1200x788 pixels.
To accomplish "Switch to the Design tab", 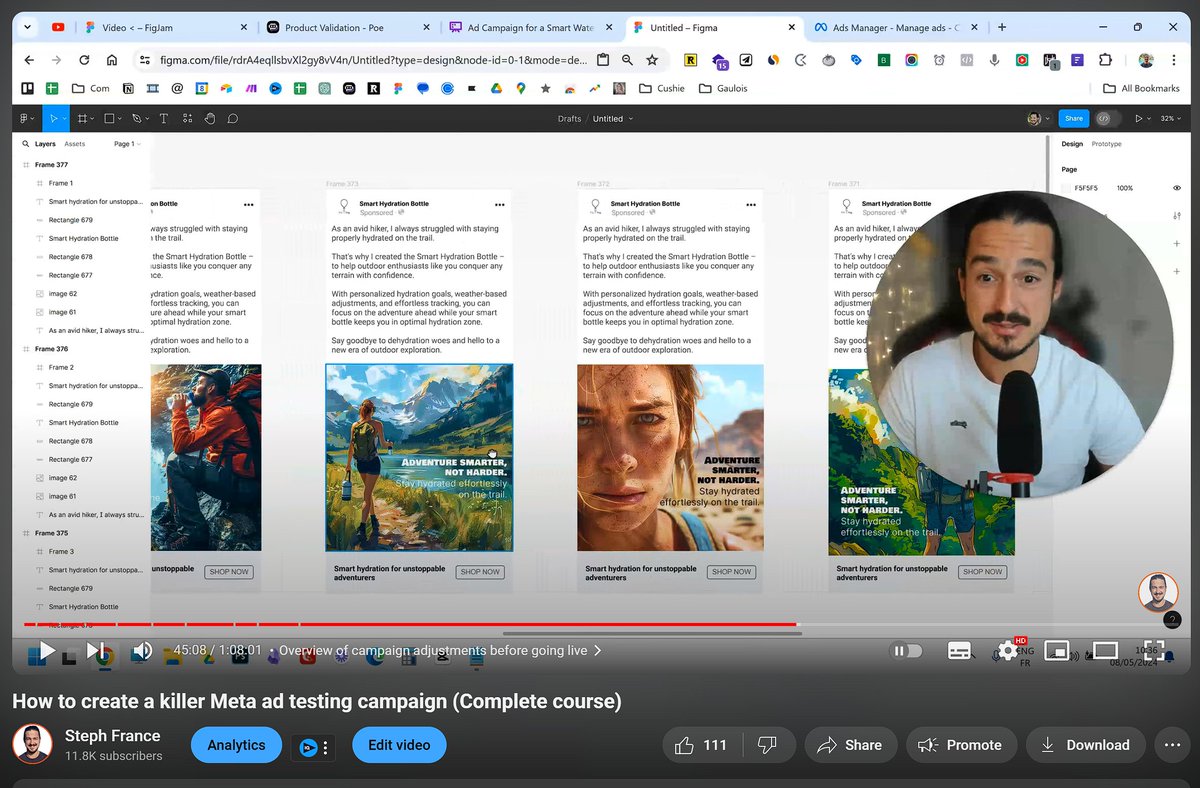I will pos(1072,144).
